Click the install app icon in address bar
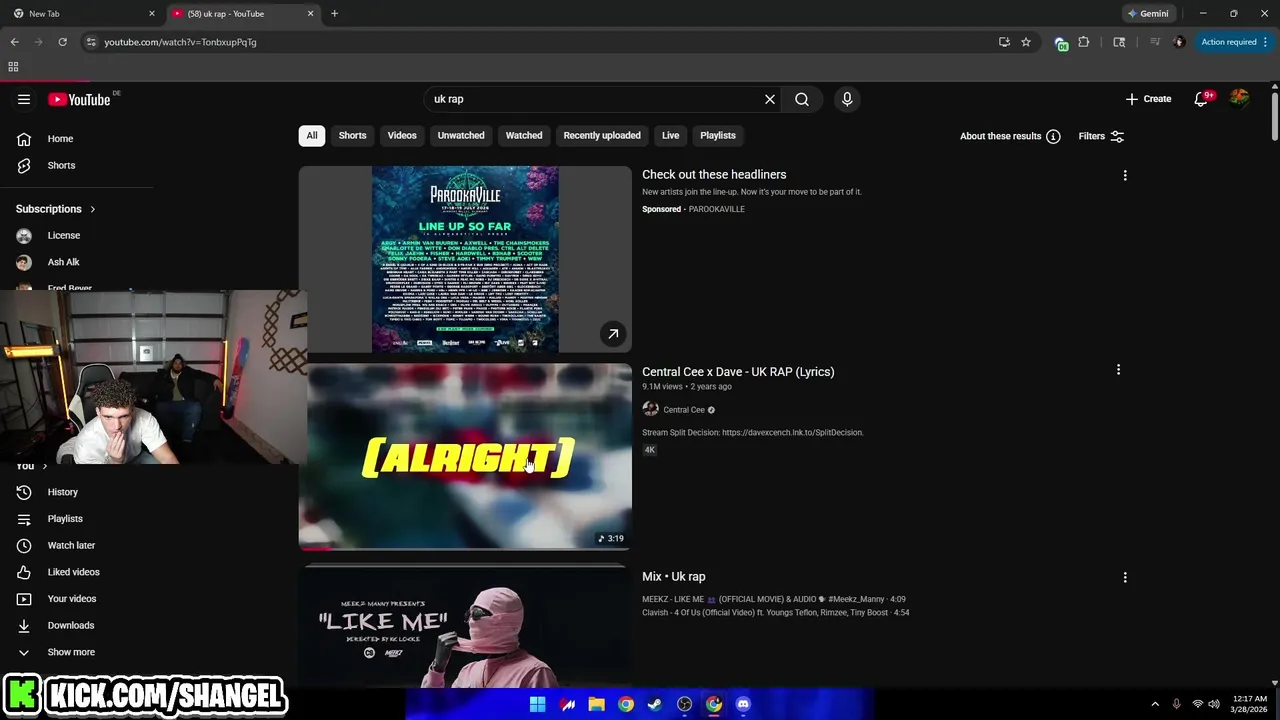Viewport: 1280px width, 720px height. [x=1004, y=42]
